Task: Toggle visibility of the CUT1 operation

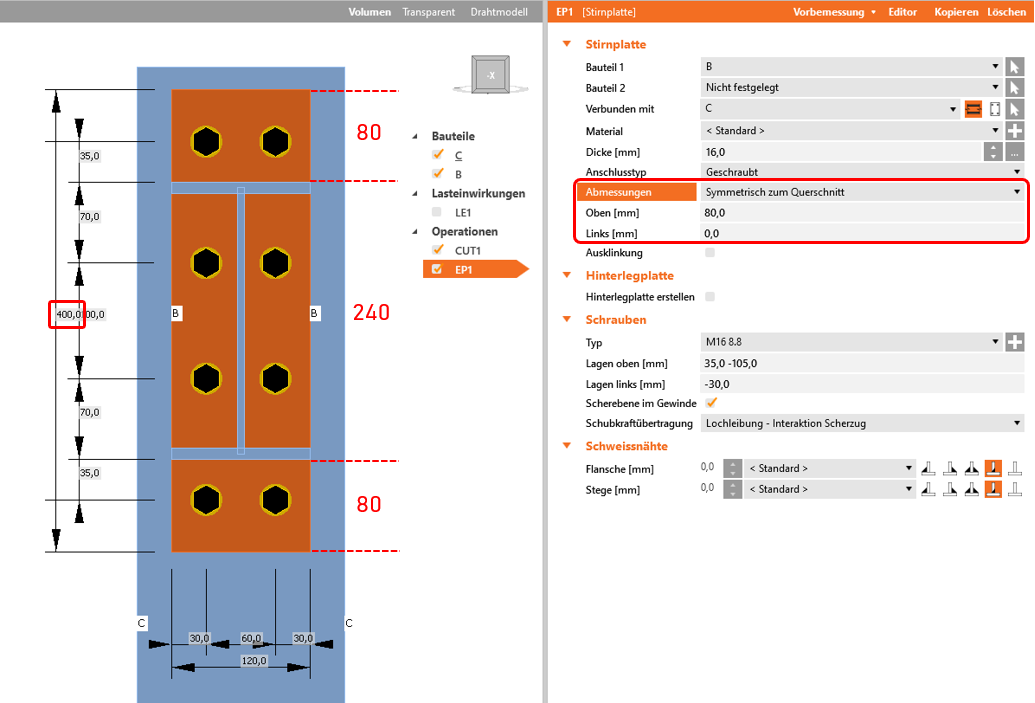Action: coord(437,250)
